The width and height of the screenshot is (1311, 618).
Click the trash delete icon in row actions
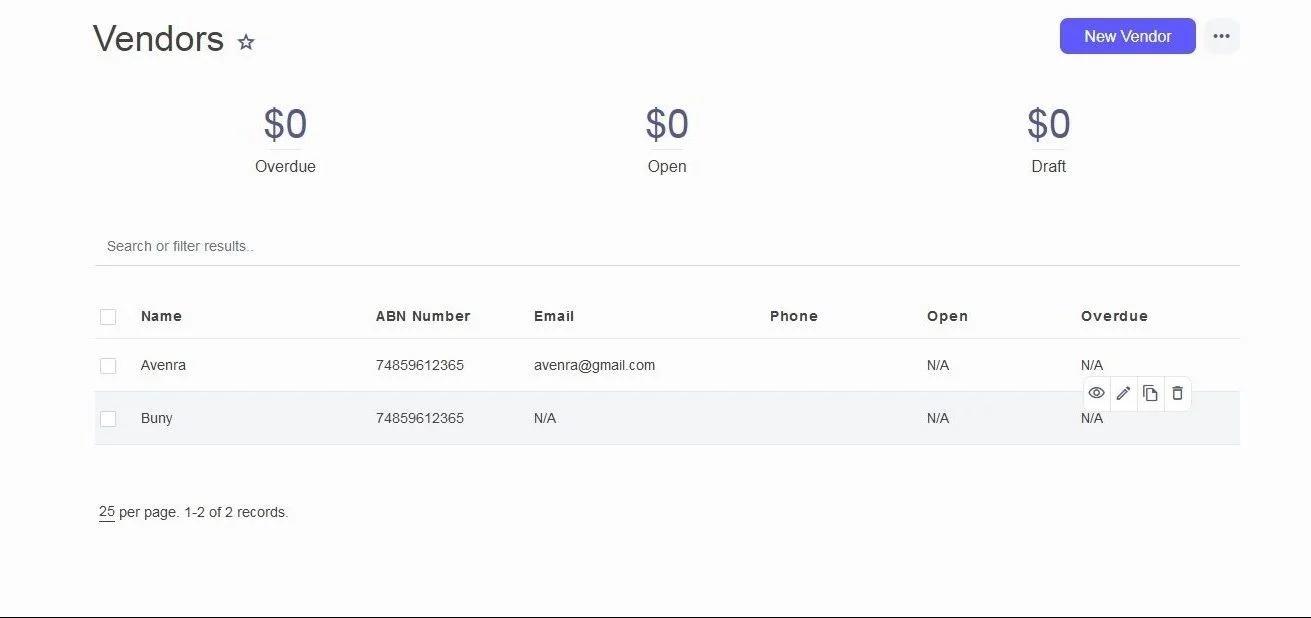click(x=1177, y=393)
